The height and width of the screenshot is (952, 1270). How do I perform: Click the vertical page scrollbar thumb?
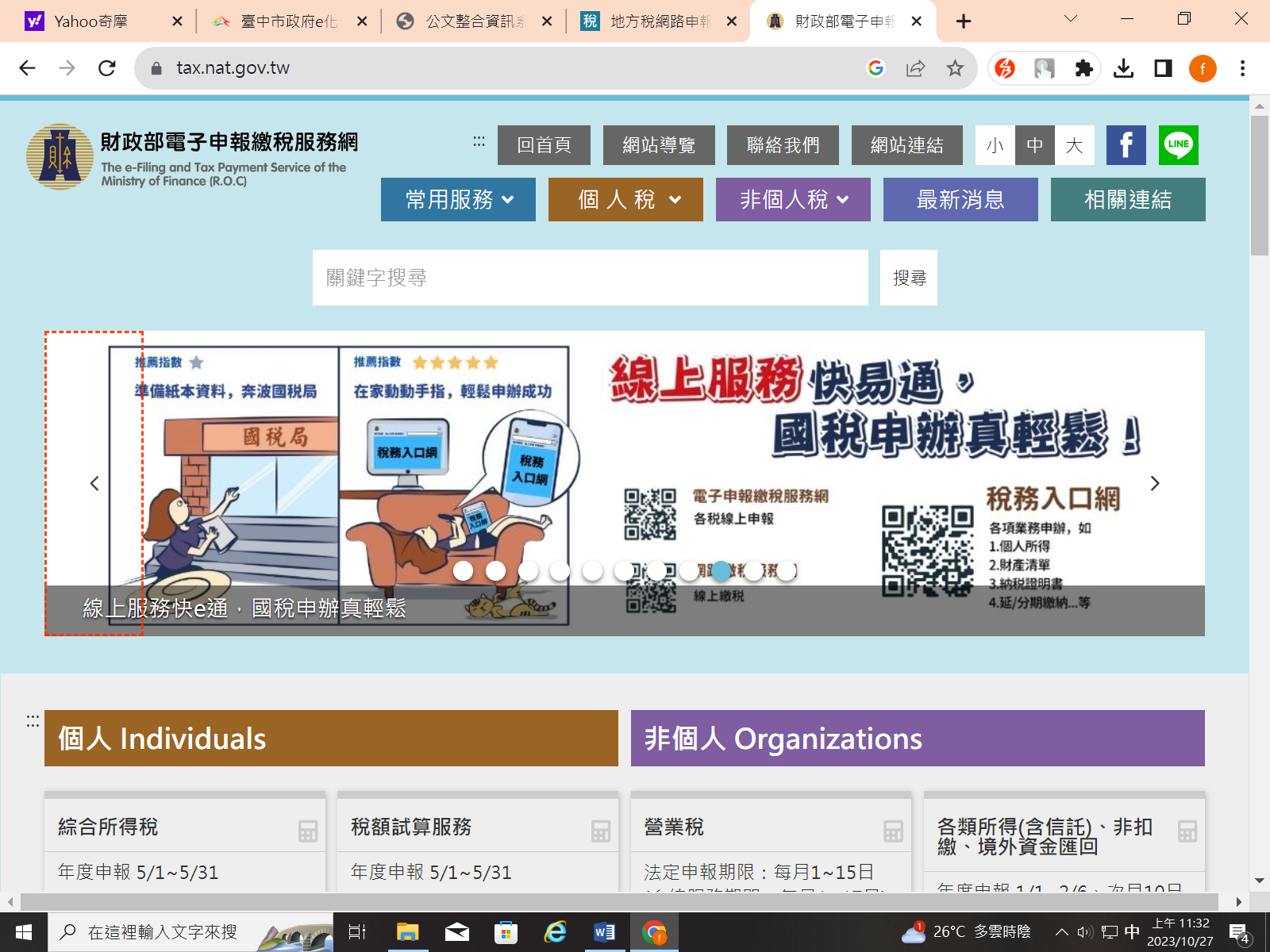coord(1259,186)
